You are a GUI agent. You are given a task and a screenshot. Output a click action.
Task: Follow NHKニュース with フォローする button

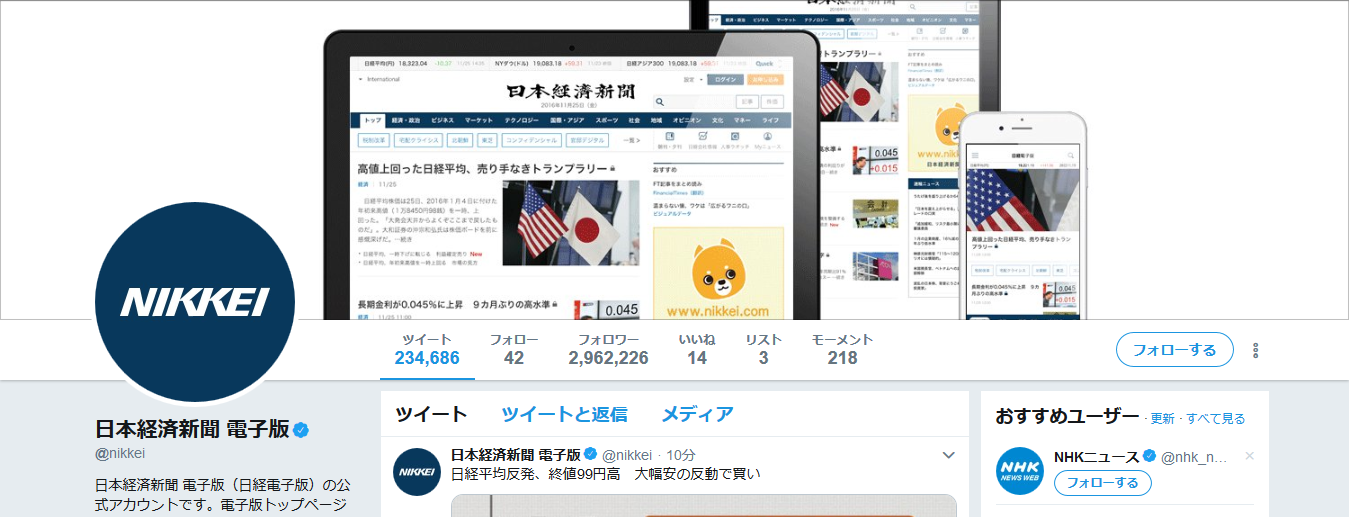click(1103, 483)
